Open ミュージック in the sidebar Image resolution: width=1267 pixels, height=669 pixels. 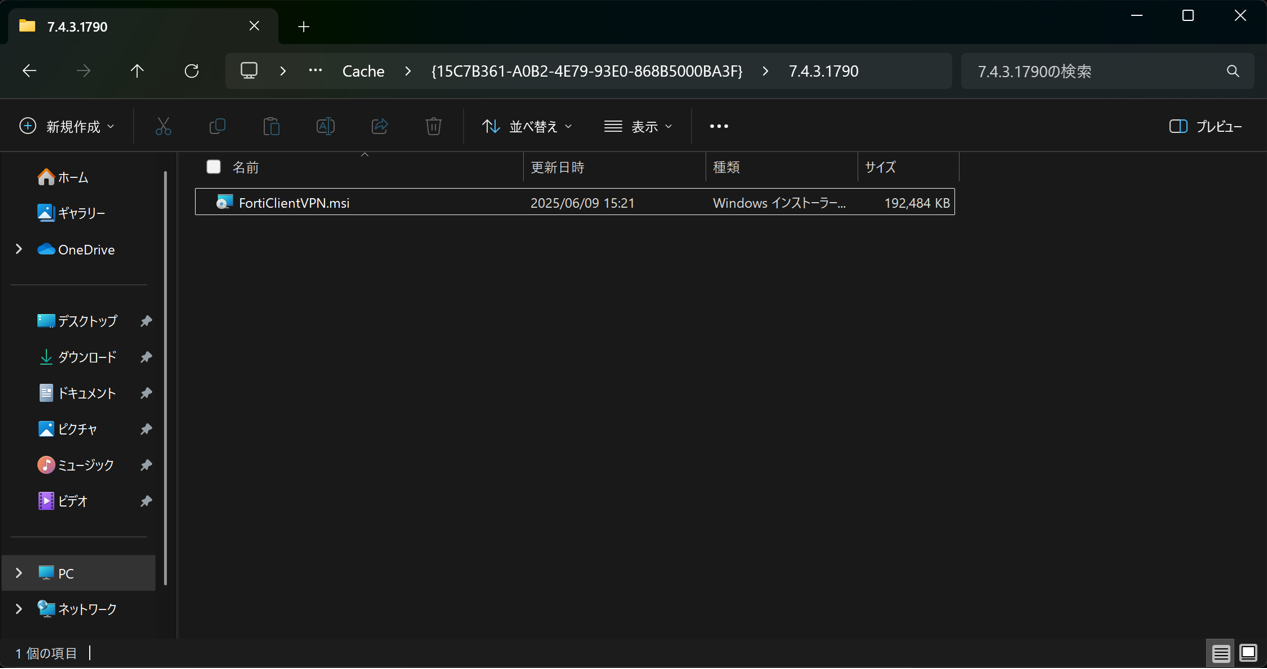pyautogui.click(x=76, y=465)
